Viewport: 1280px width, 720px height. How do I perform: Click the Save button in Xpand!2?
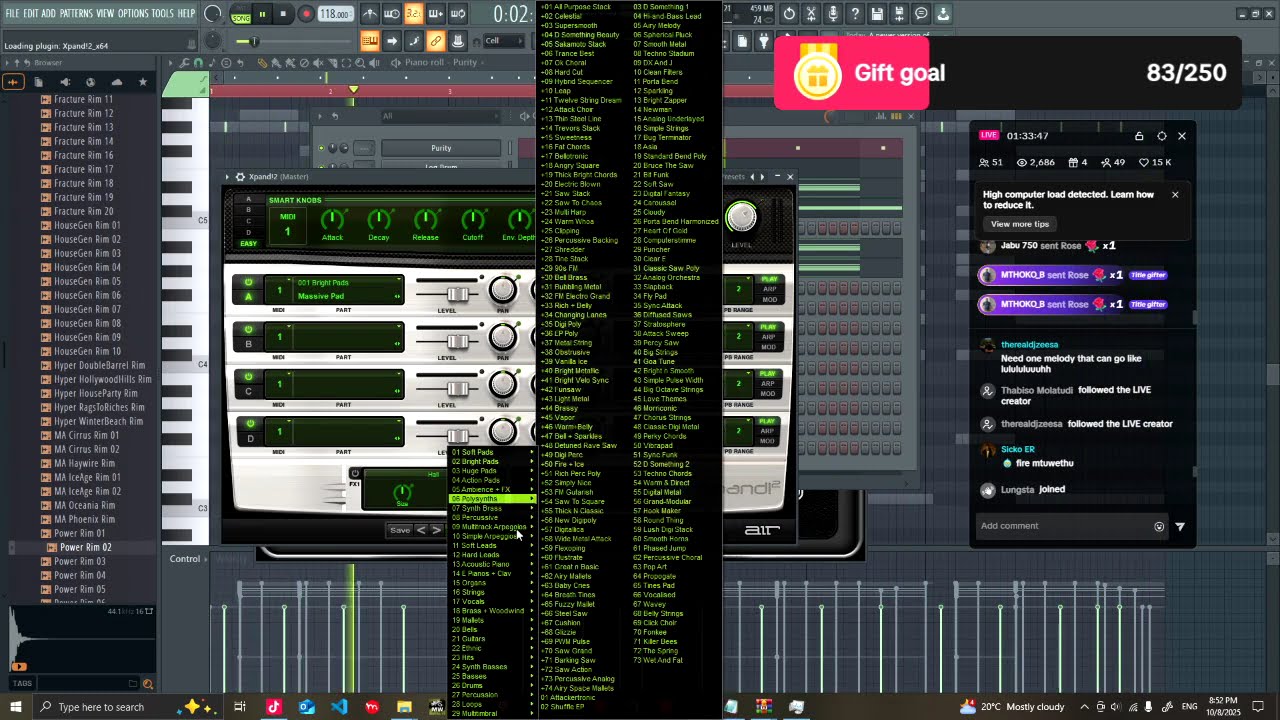click(x=400, y=530)
